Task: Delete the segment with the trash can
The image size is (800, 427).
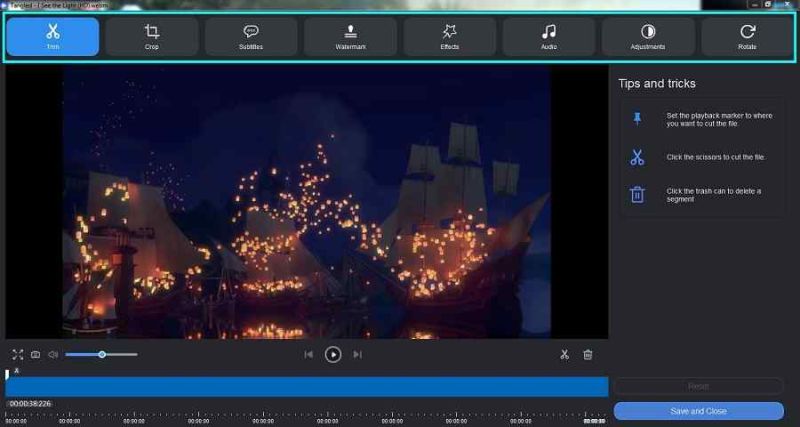Action: pyautogui.click(x=588, y=354)
